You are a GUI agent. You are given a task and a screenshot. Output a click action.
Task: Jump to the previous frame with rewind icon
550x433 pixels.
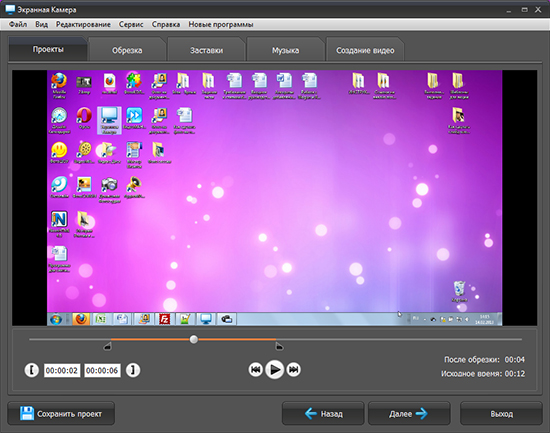tap(256, 369)
